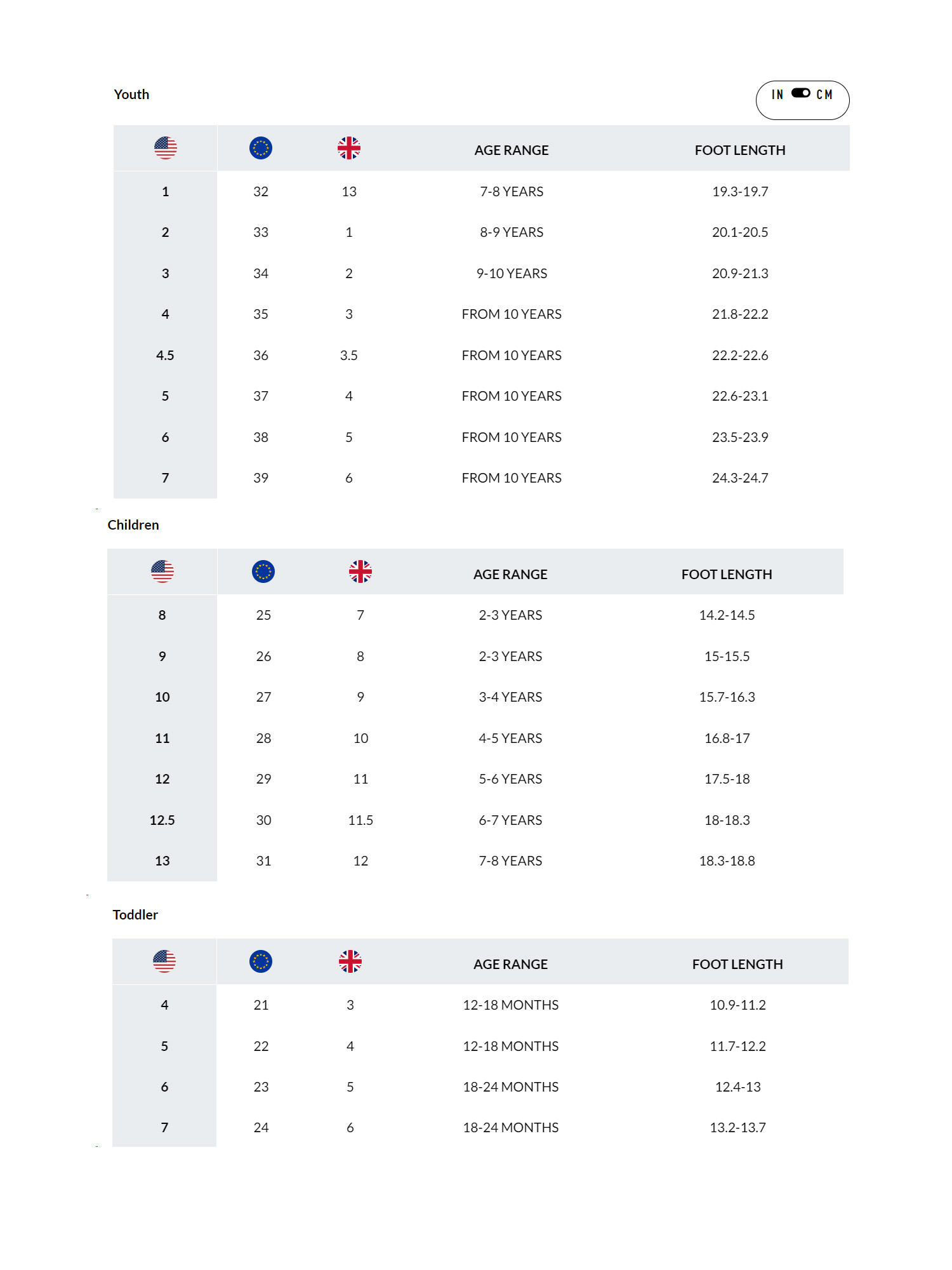This screenshot has height=1270, width=952.
Task: Click the UK flag in Youth table
Action: [349, 148]
